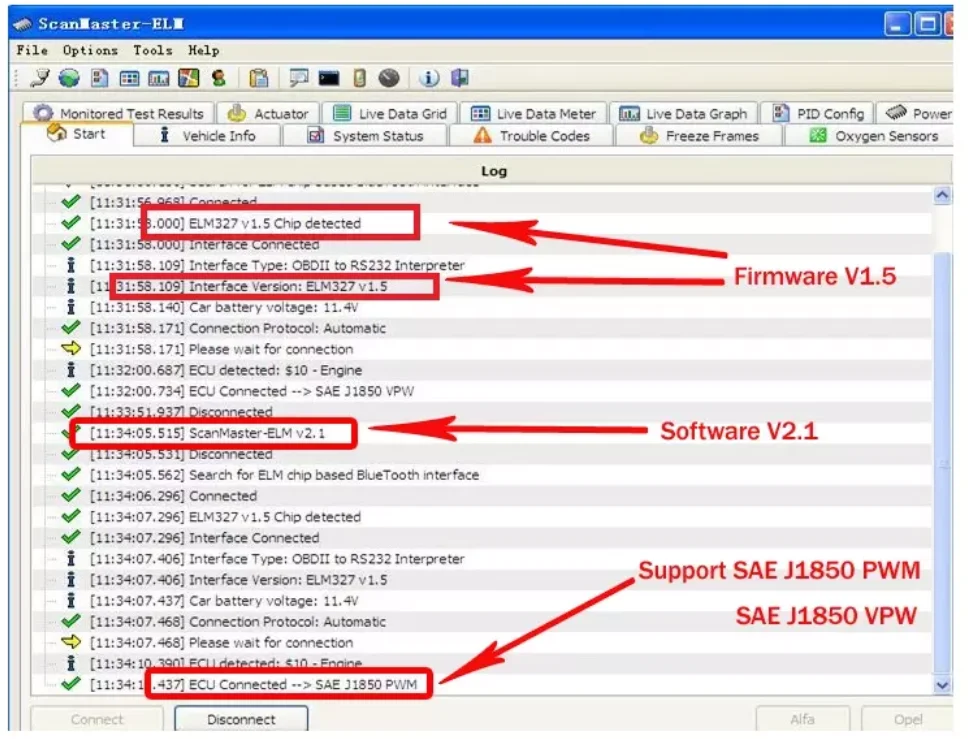Switch to the Freeze Frames tab
This screenshot has height=739, width=968.
(699, 136)
